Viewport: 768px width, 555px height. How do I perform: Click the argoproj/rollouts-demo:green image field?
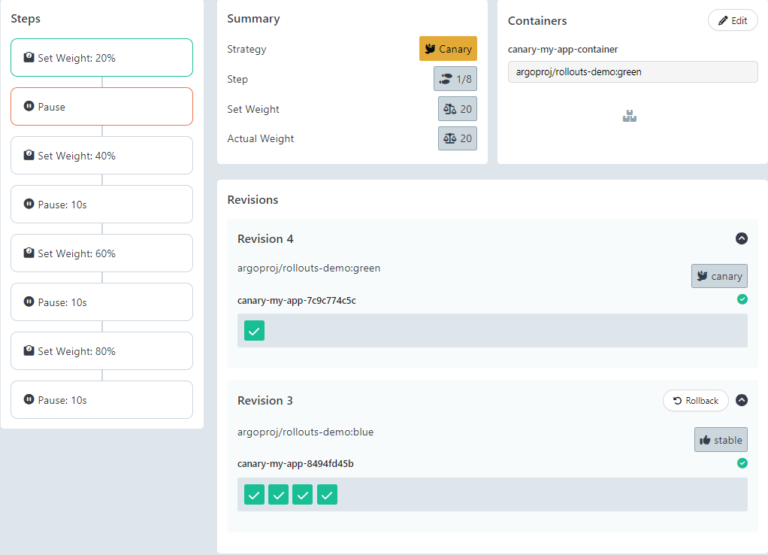[632, 72]
